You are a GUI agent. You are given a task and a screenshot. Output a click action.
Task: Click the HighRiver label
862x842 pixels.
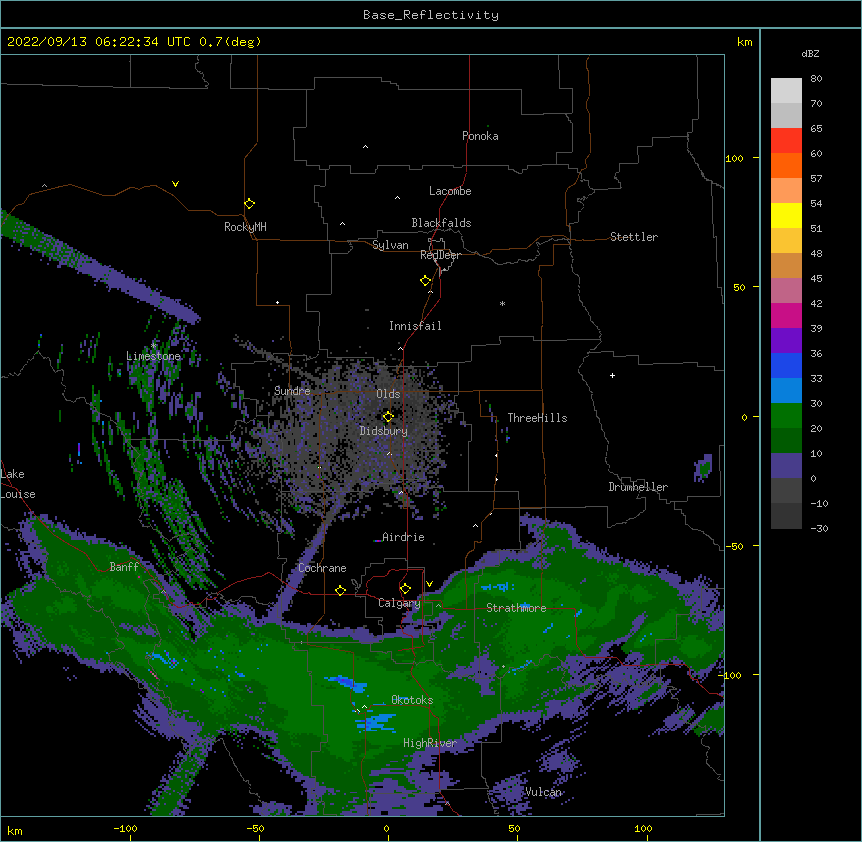[430, 743]
